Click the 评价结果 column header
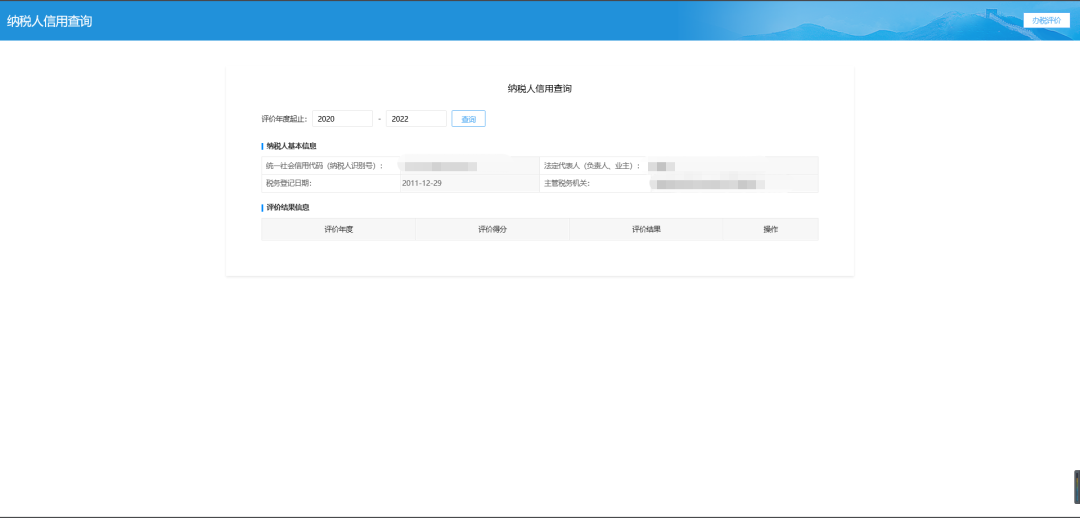This screenshot has width=1080, height=518. pyautogui.click(x=646, y=229)
